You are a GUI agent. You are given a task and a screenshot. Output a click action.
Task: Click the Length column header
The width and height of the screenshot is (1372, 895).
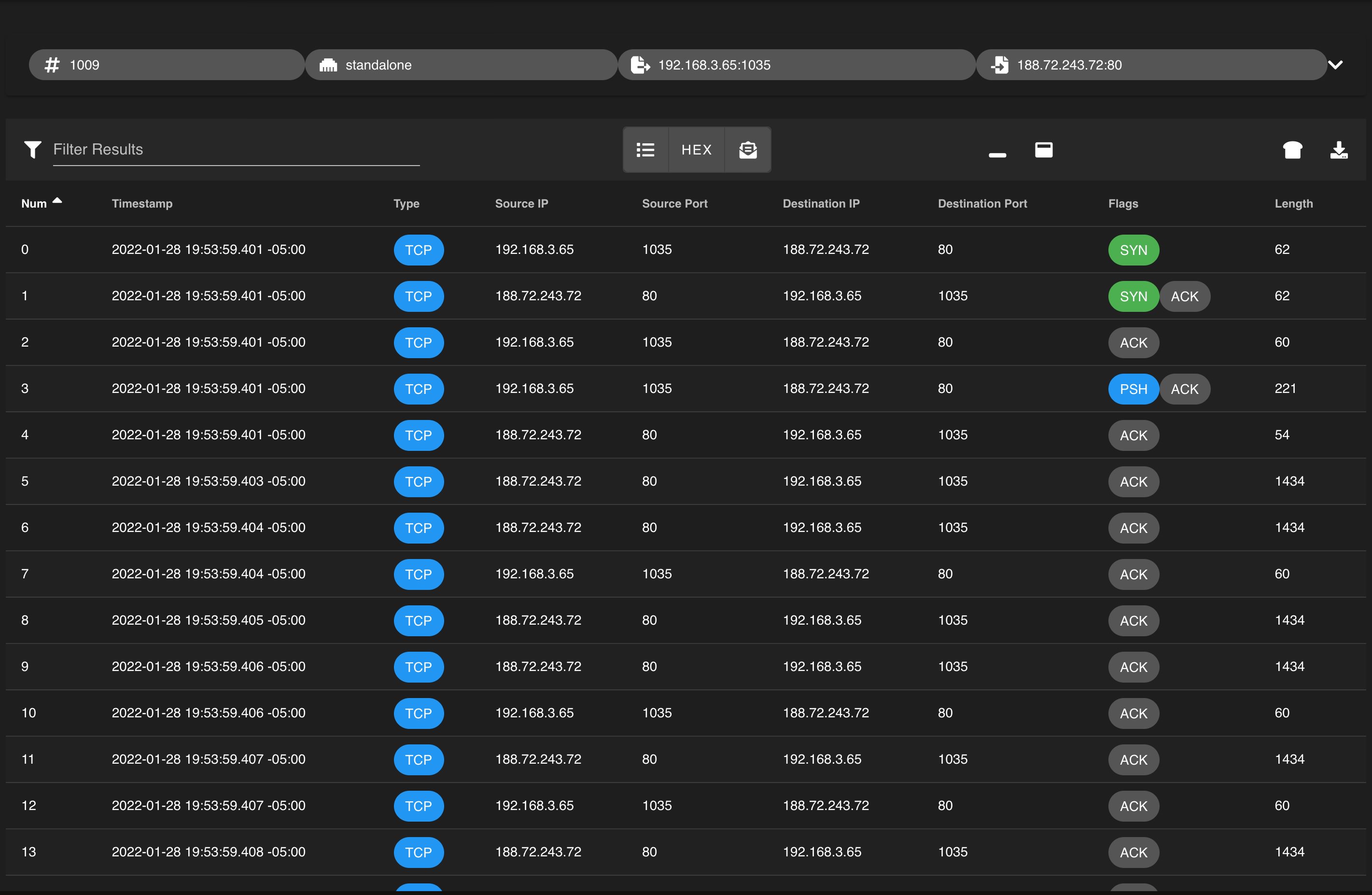coord(1293,203)
